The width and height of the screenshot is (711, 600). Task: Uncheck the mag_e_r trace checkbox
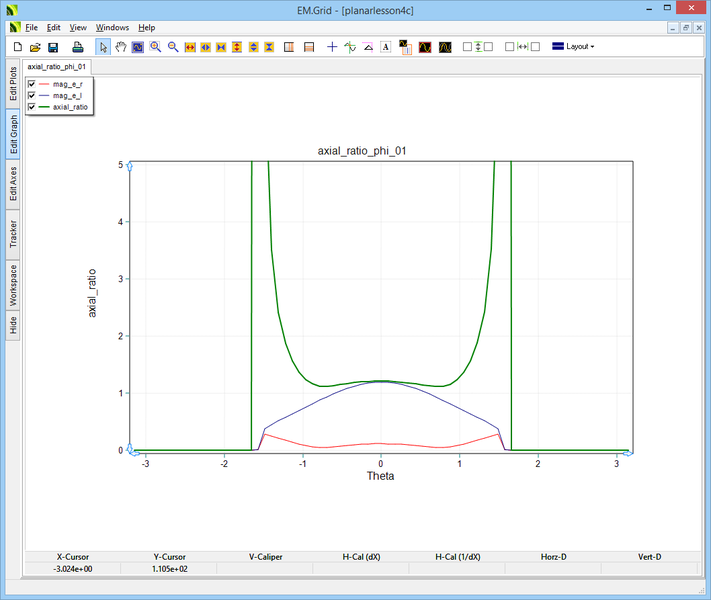tap(32, 84)
